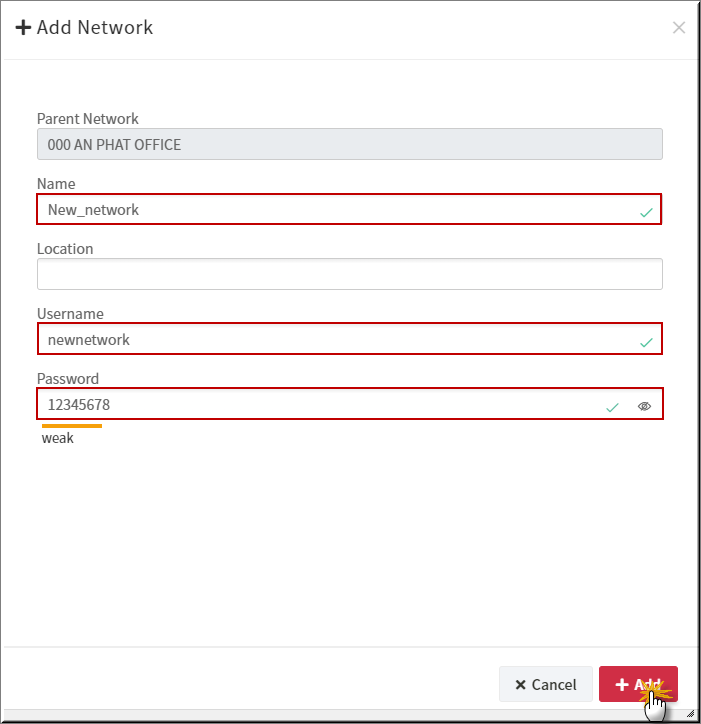Click the Location field label
This screenshot has width=701, height=724.
(x=65, y=249)
